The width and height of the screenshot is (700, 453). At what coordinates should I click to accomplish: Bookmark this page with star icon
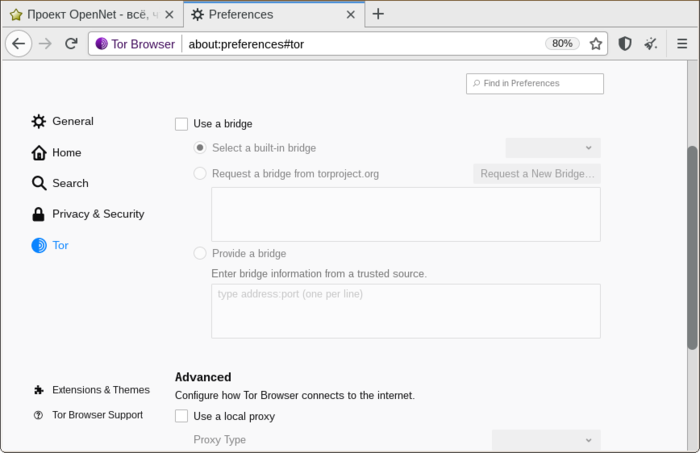pos(596,44)
